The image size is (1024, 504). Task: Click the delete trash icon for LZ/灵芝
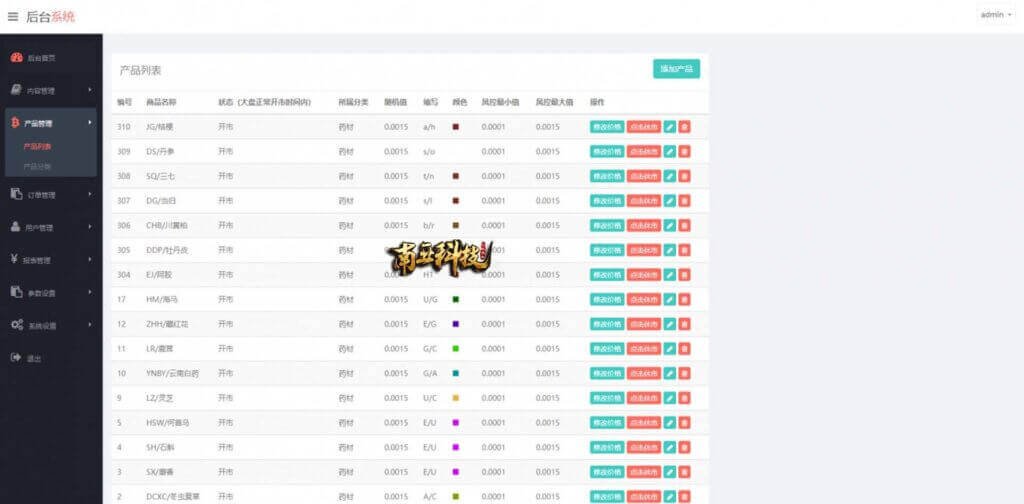(x=684, y=398)
